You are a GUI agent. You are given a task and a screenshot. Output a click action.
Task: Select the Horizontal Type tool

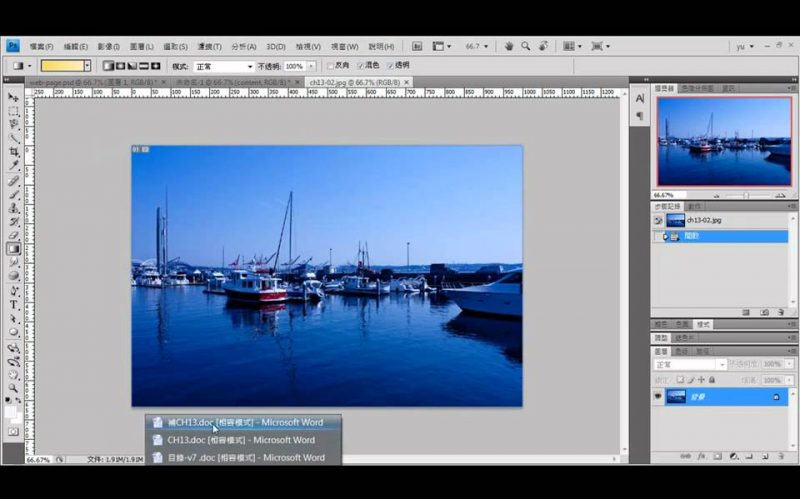(14, 305)
